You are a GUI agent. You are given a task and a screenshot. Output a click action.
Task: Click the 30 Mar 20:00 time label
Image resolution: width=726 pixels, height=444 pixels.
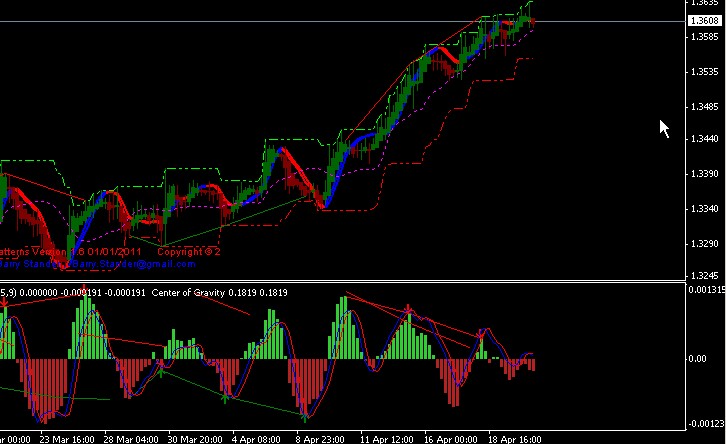[x=195, y=439]
